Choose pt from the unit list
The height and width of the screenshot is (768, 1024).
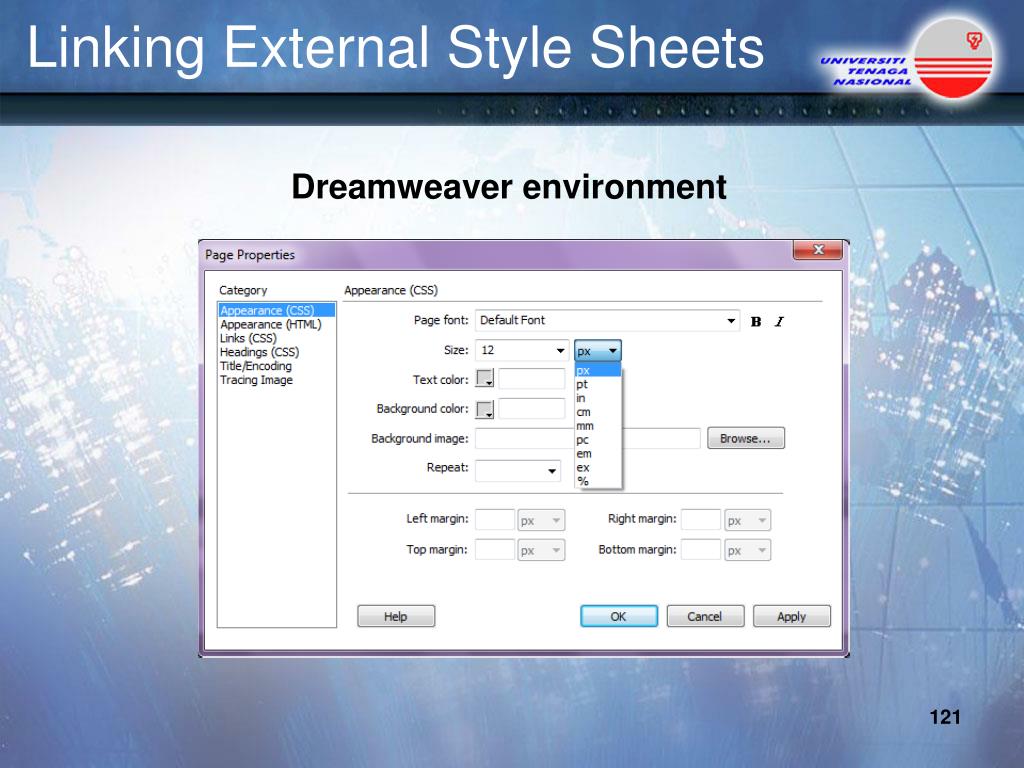pos(598,384)
